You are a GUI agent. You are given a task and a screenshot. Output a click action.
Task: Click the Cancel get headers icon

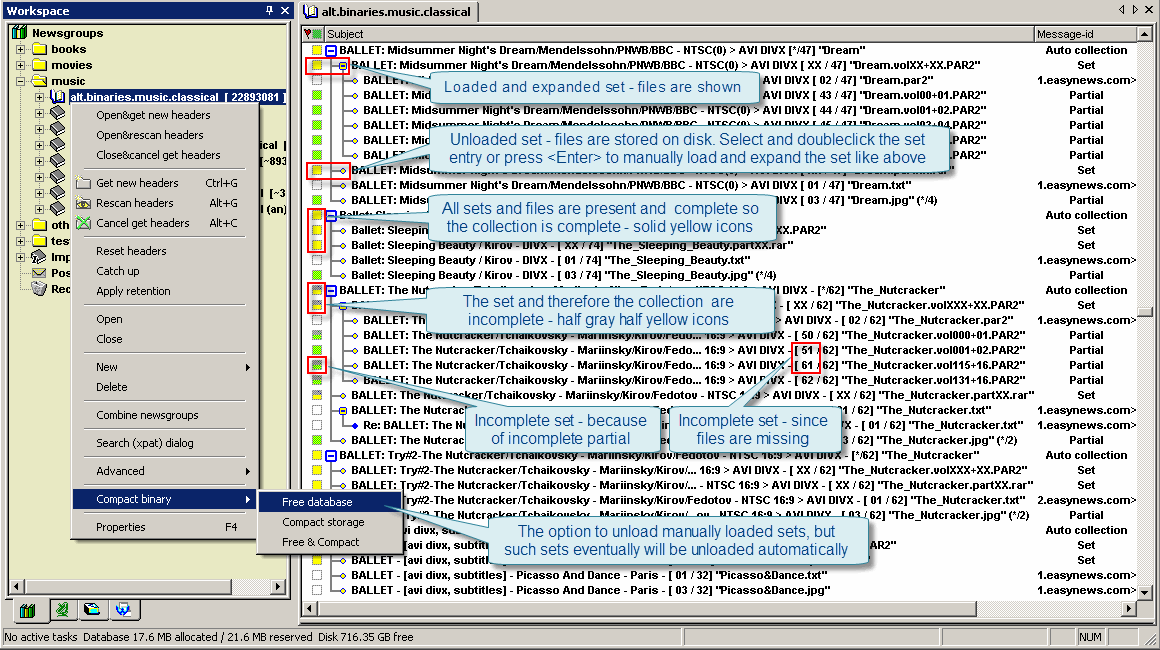point(83,223)
